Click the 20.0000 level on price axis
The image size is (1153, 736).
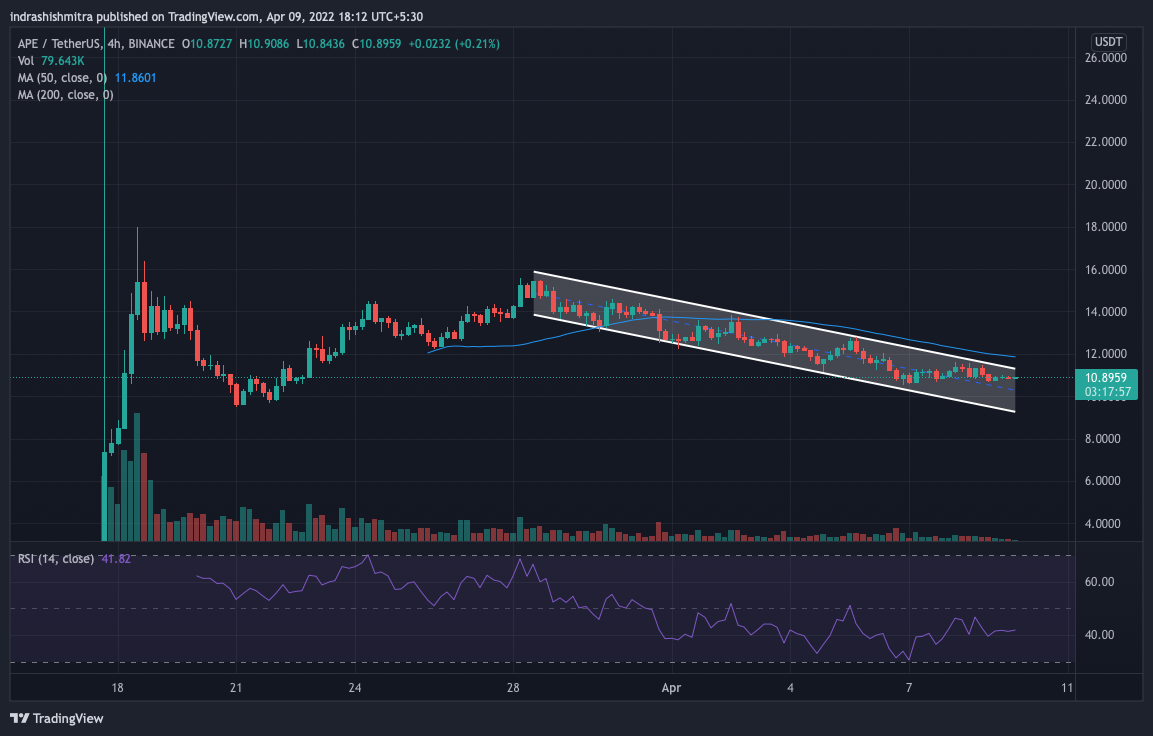click(1109, 185)
